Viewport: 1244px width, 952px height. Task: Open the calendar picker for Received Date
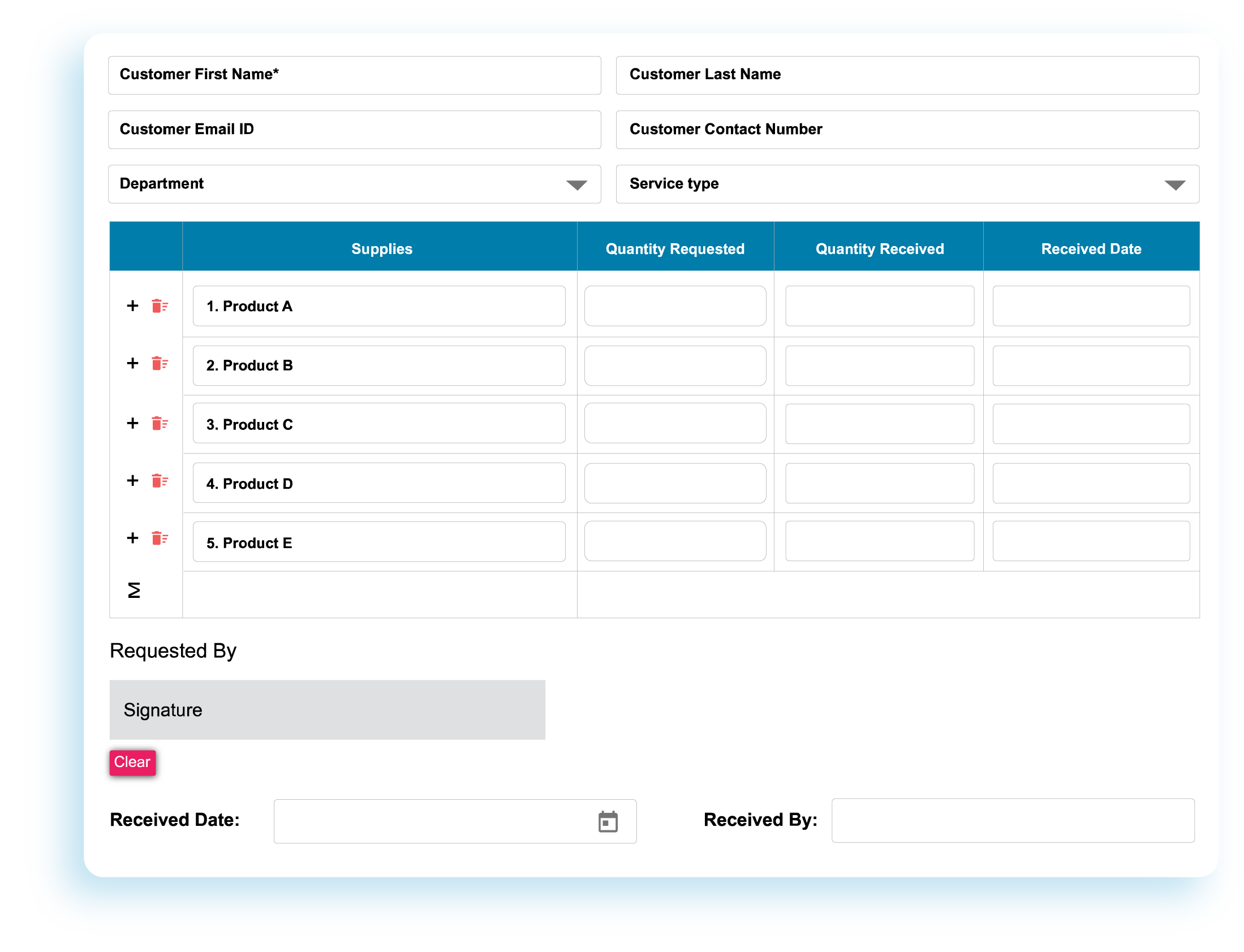608,821
